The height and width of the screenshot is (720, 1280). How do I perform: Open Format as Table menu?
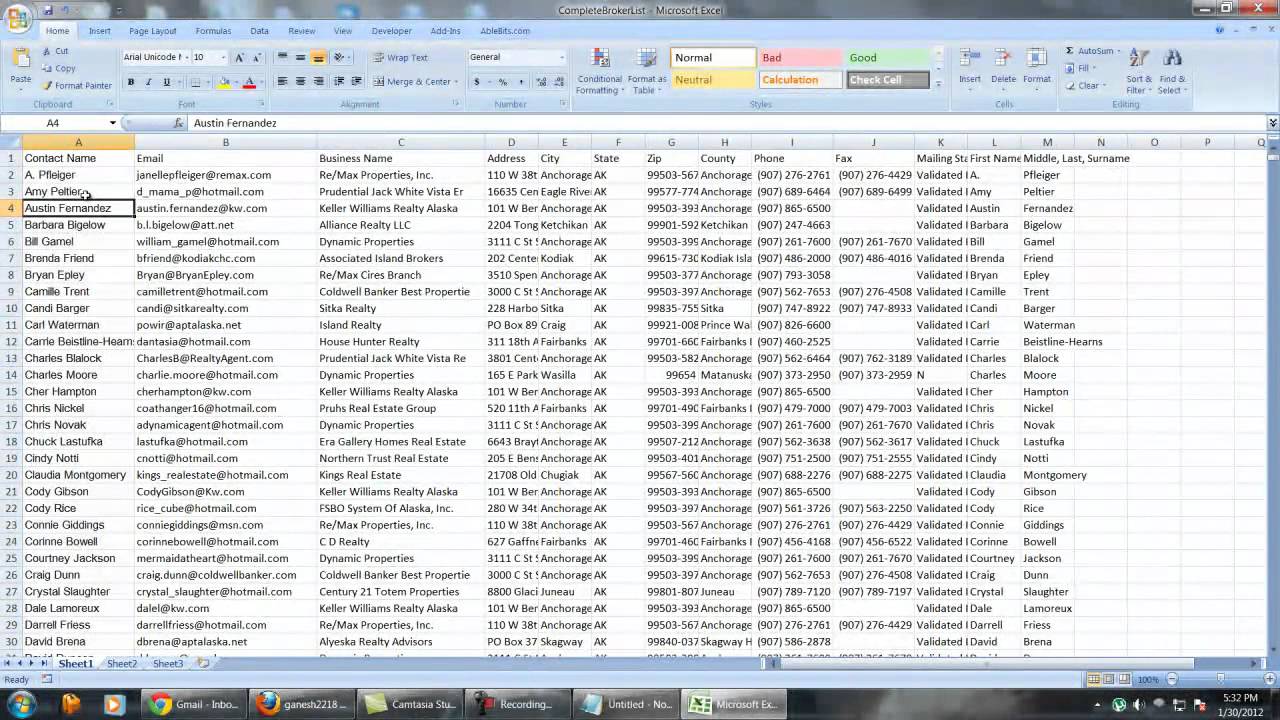[647, 71]
